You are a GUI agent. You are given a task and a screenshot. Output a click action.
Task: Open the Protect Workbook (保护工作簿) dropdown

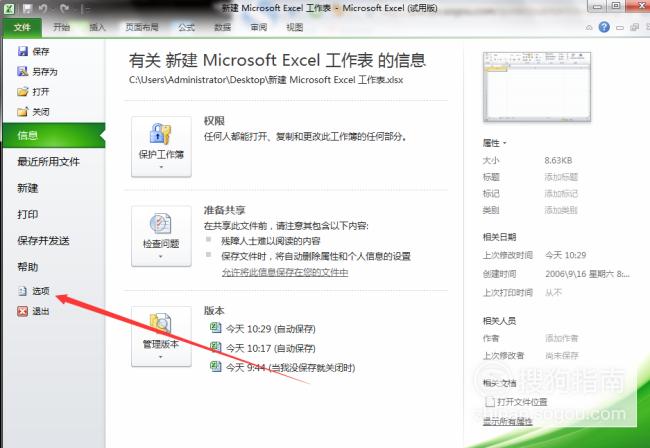pos(161,147)
